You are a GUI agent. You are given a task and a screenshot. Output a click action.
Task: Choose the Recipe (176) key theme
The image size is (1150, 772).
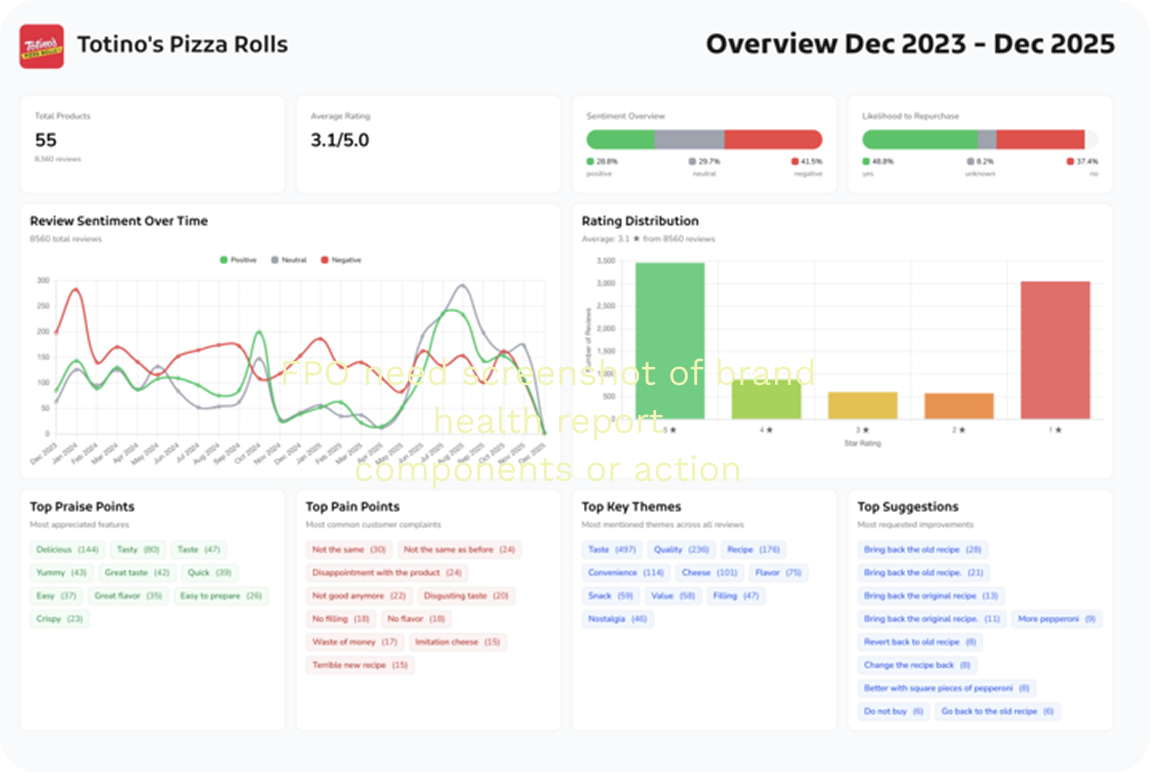[x=754, y=550]
